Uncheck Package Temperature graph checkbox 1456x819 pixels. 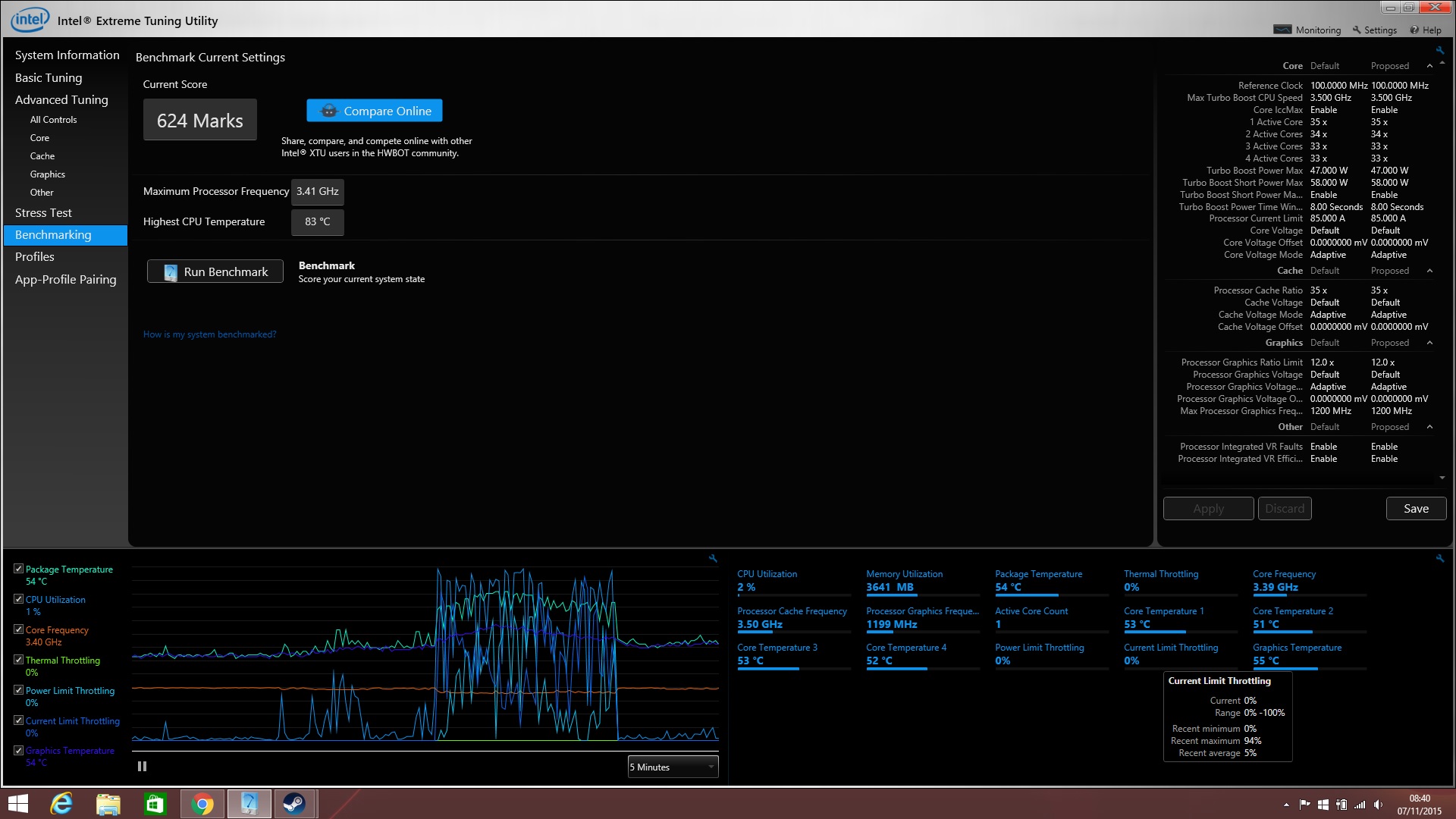[18, 569]
